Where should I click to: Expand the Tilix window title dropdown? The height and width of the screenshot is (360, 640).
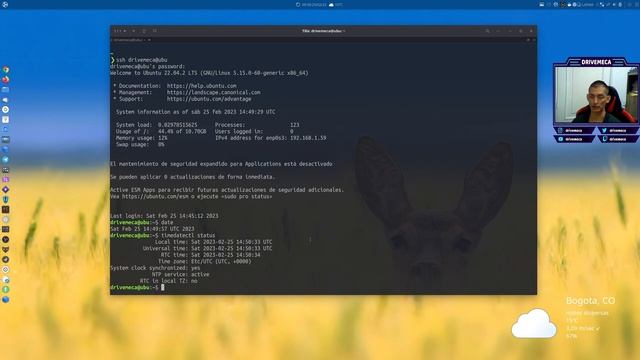pyautogui.click(x=323, y=31)
